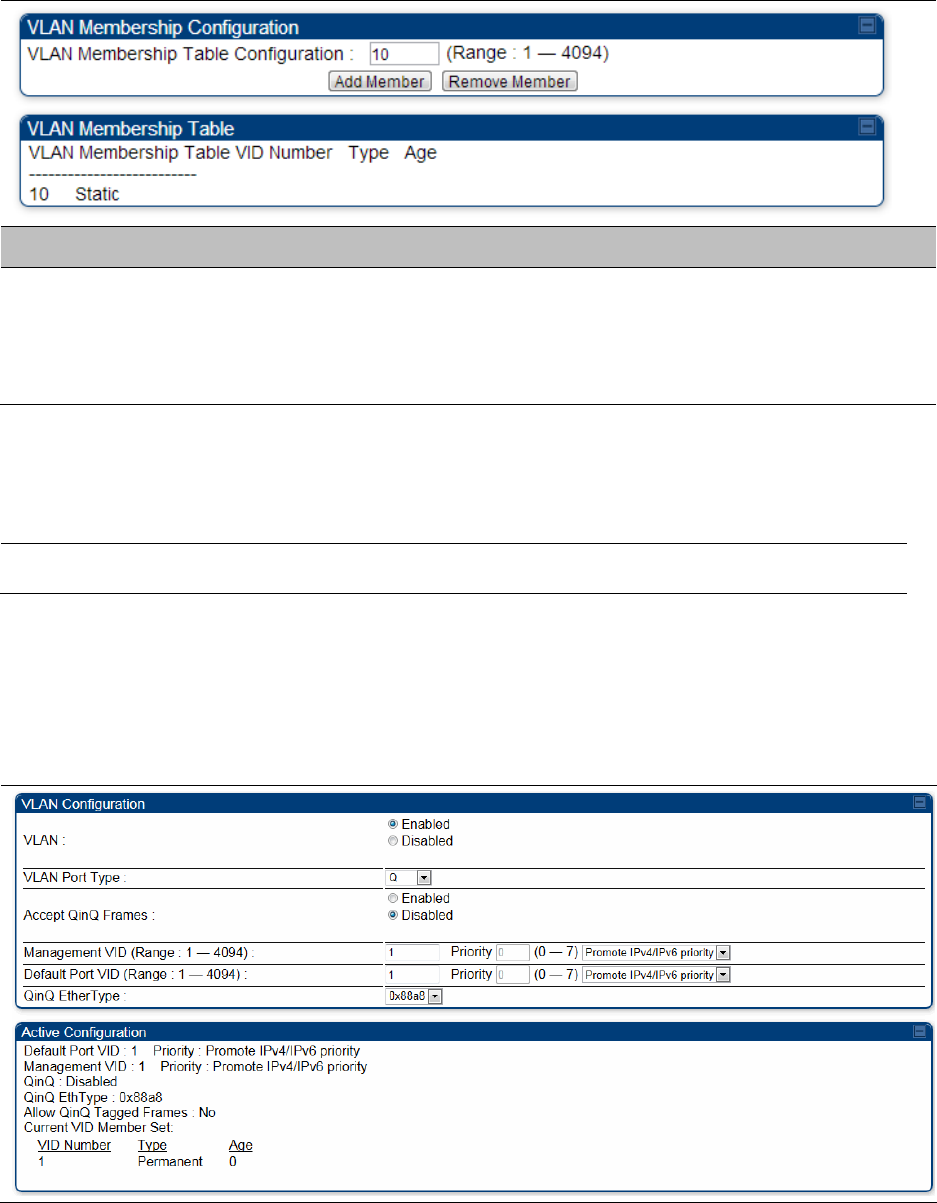Click the Management VID input field

click(x=413, y=951)
